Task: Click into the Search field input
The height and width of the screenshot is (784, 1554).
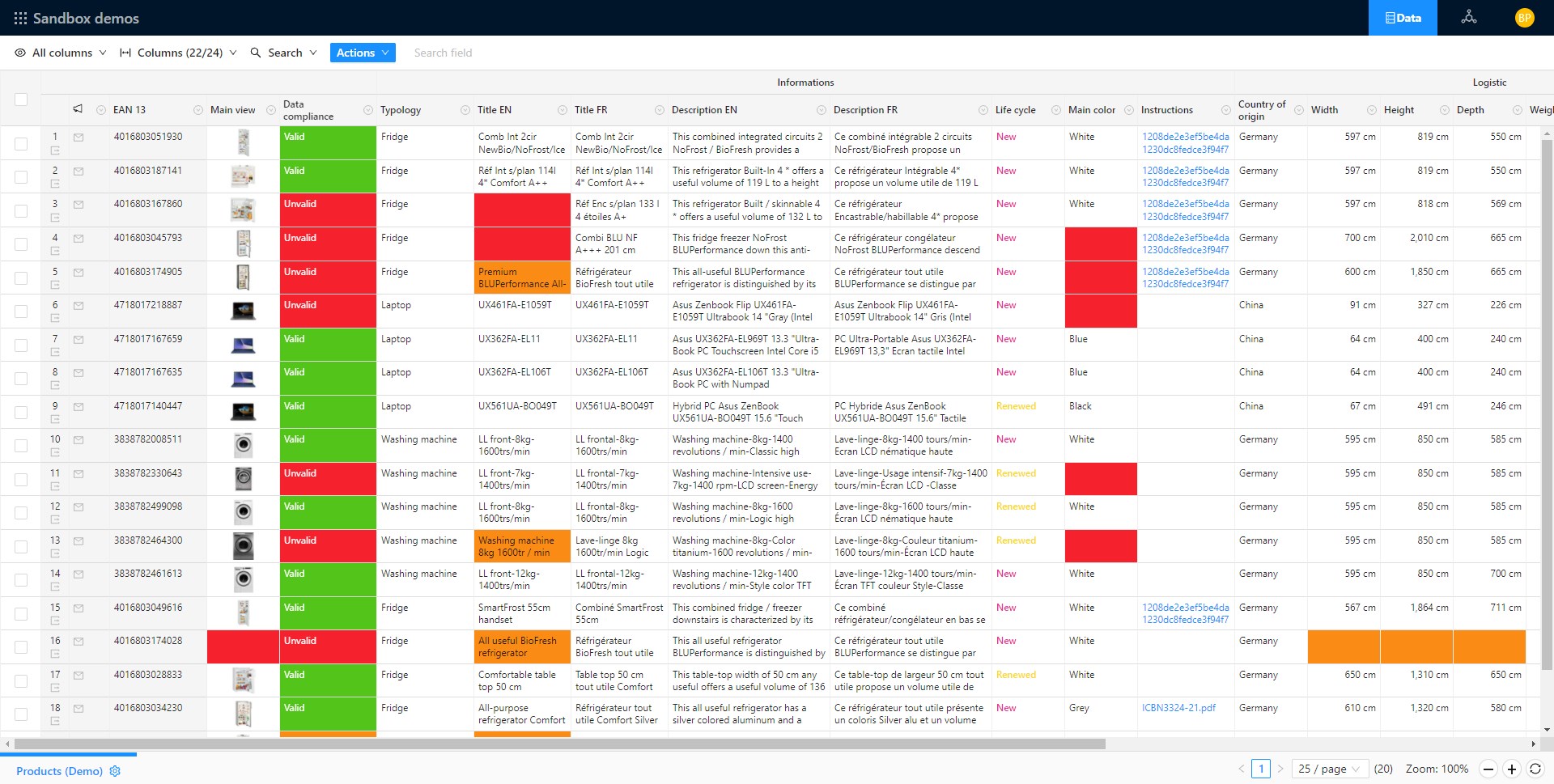Action: 486,53
